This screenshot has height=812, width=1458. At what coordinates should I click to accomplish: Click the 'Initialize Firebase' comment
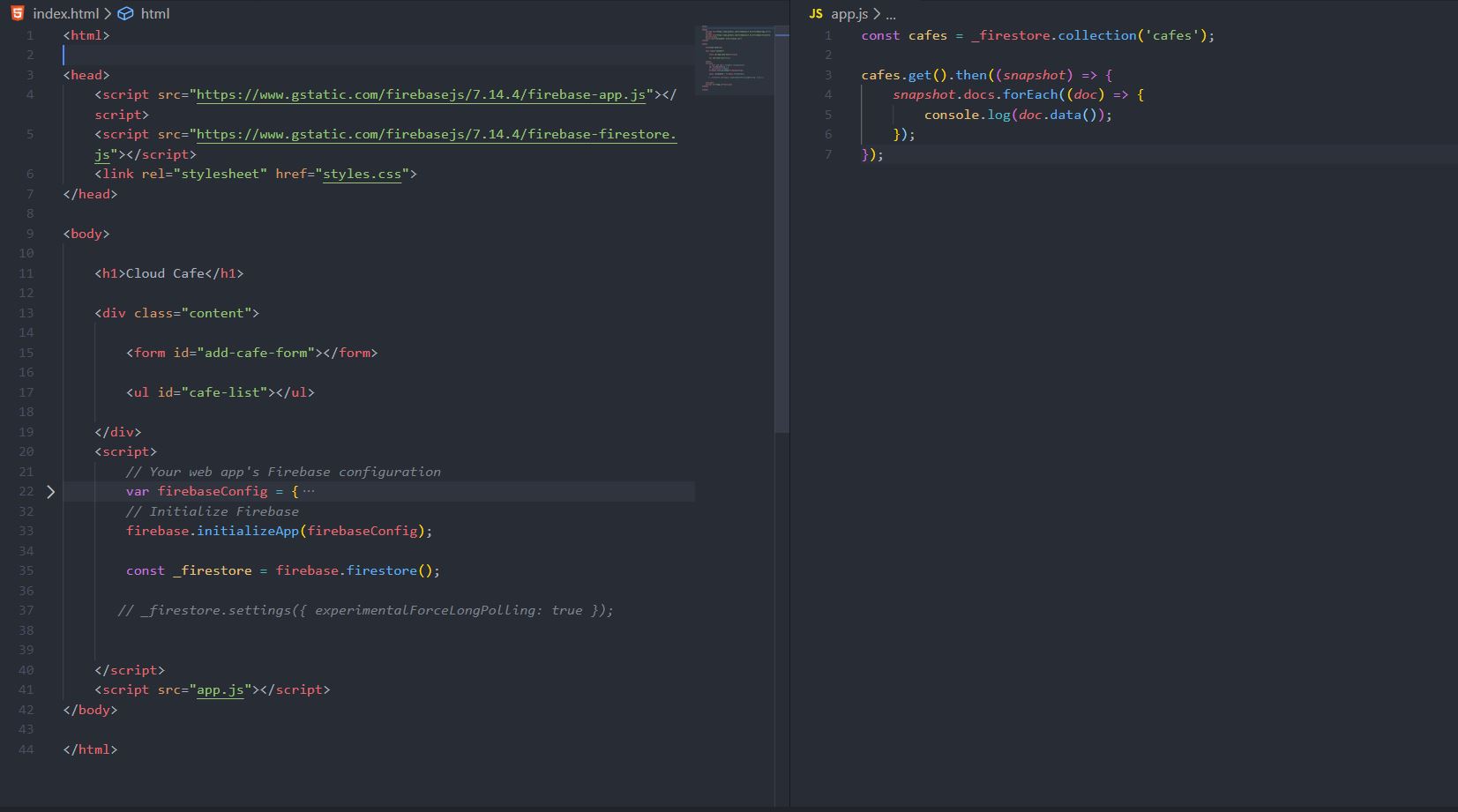(213, 511)
